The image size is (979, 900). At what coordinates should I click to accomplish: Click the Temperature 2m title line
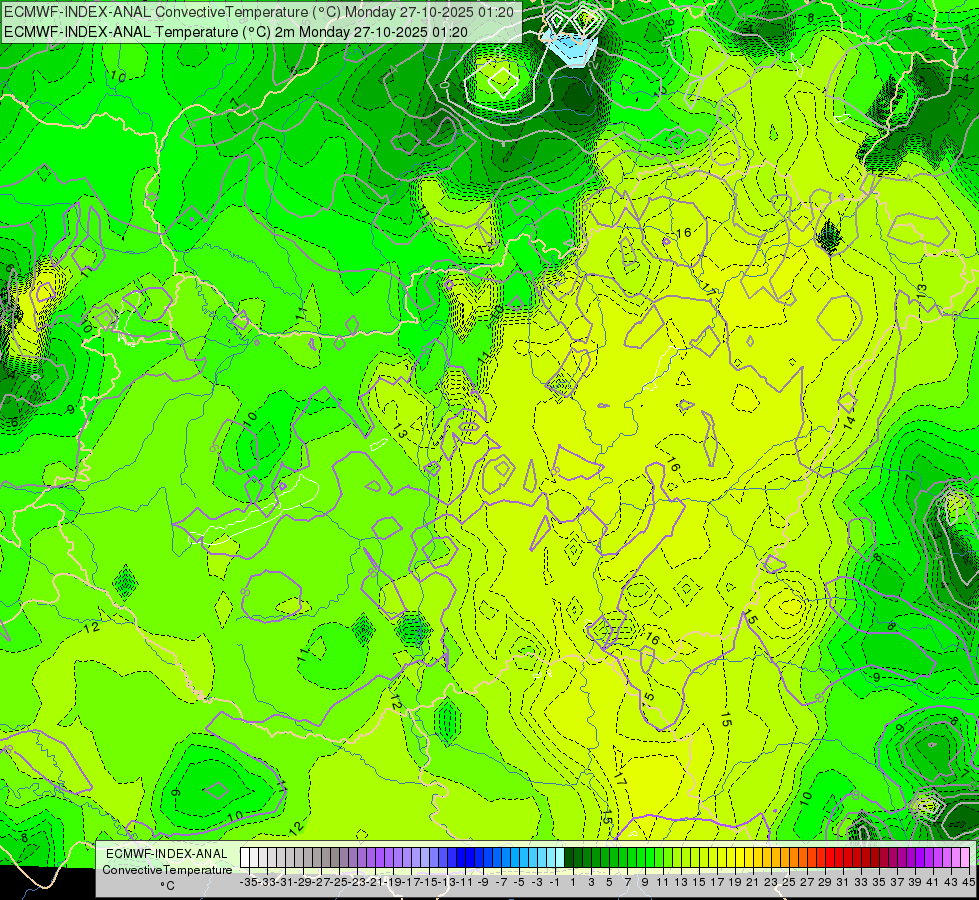tap(235, 32)
